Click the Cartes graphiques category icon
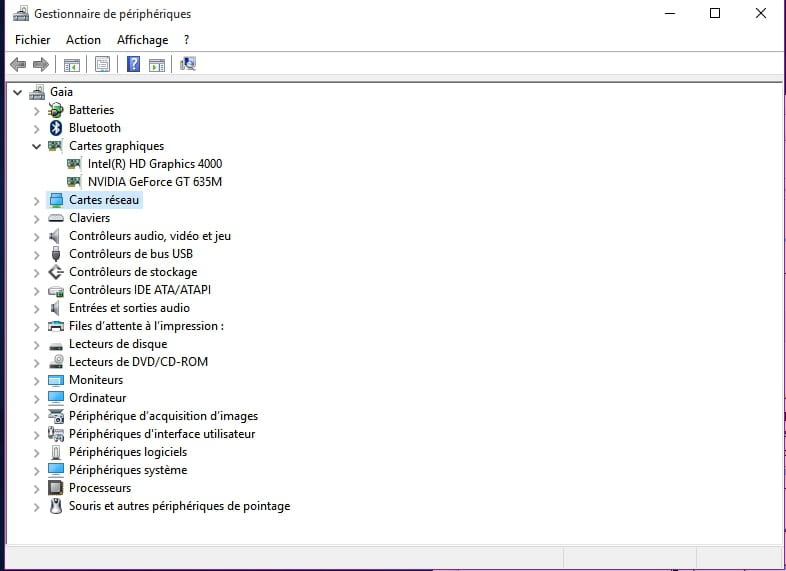This screenshot has width=786, height=571. coord(55,146)
